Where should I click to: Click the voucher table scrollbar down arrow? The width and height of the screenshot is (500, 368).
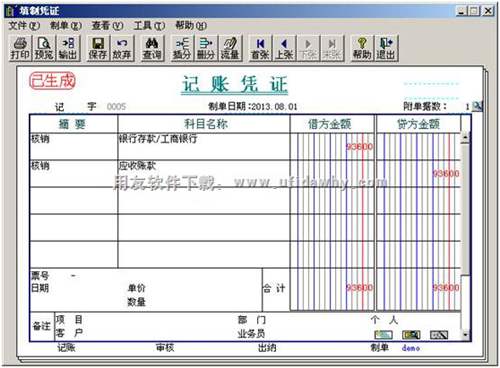465,334
